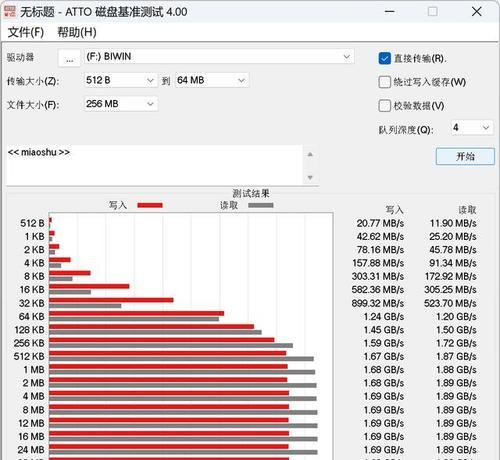Image resolution: width=500 pixels, height=460 pixels.
Task: Click the gray read legend swatch
Action: (x=261, y=205)
